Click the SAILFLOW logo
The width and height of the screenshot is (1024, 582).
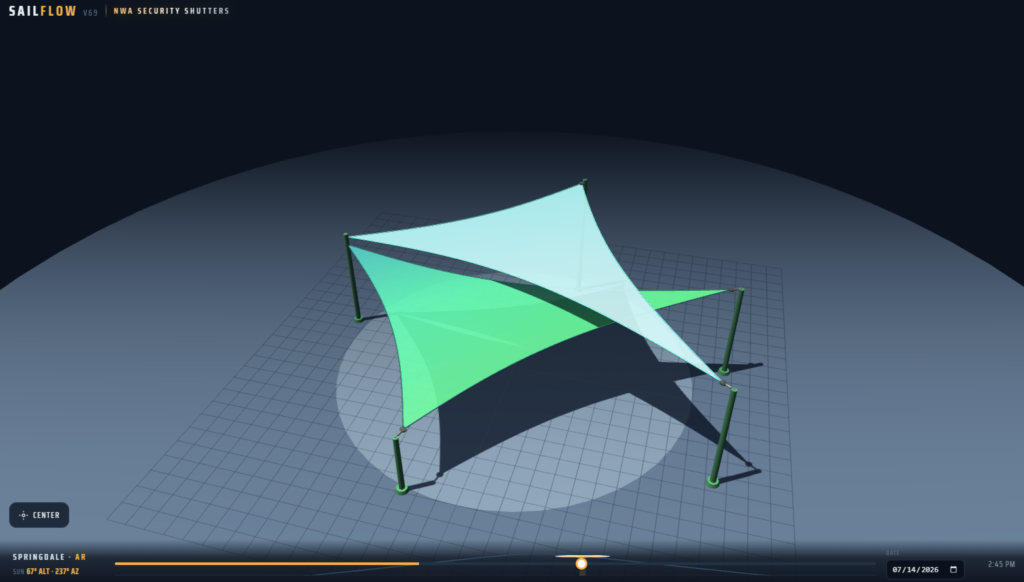[42, 11]
